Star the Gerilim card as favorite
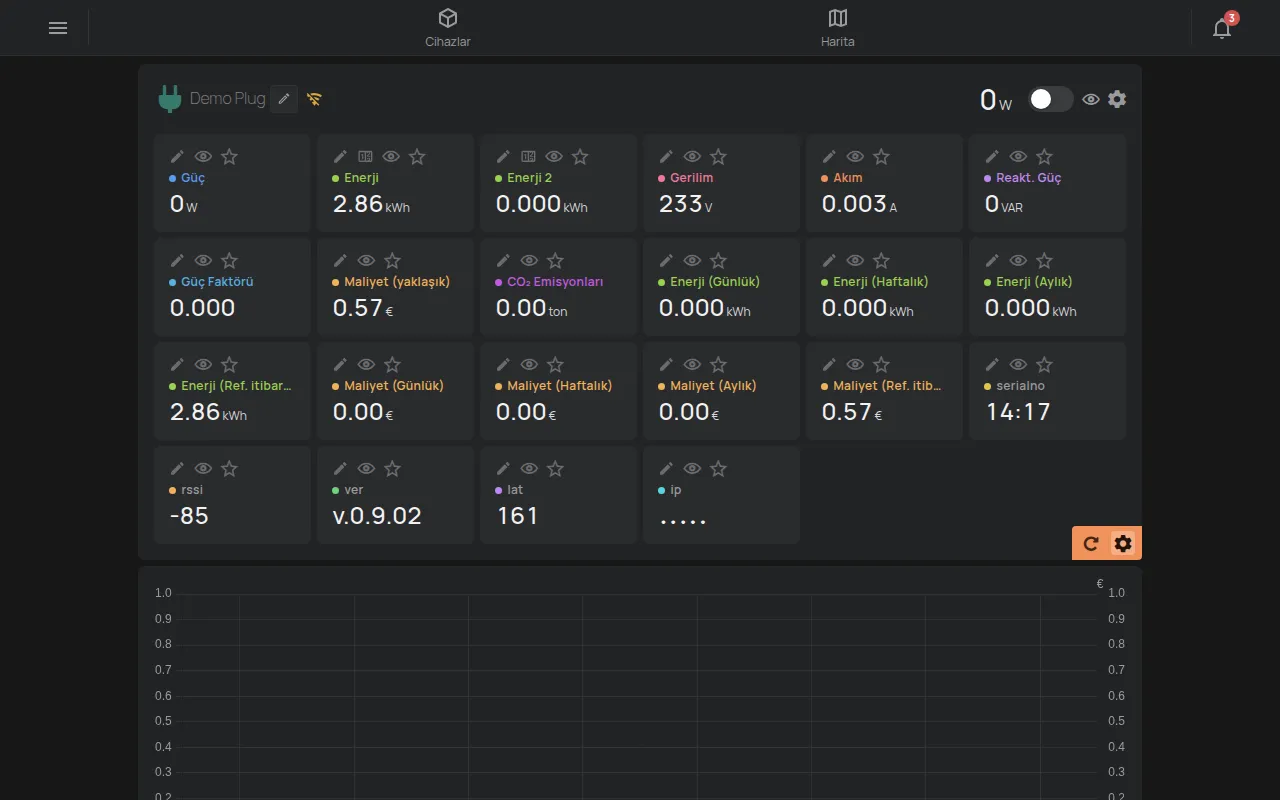 718,157
